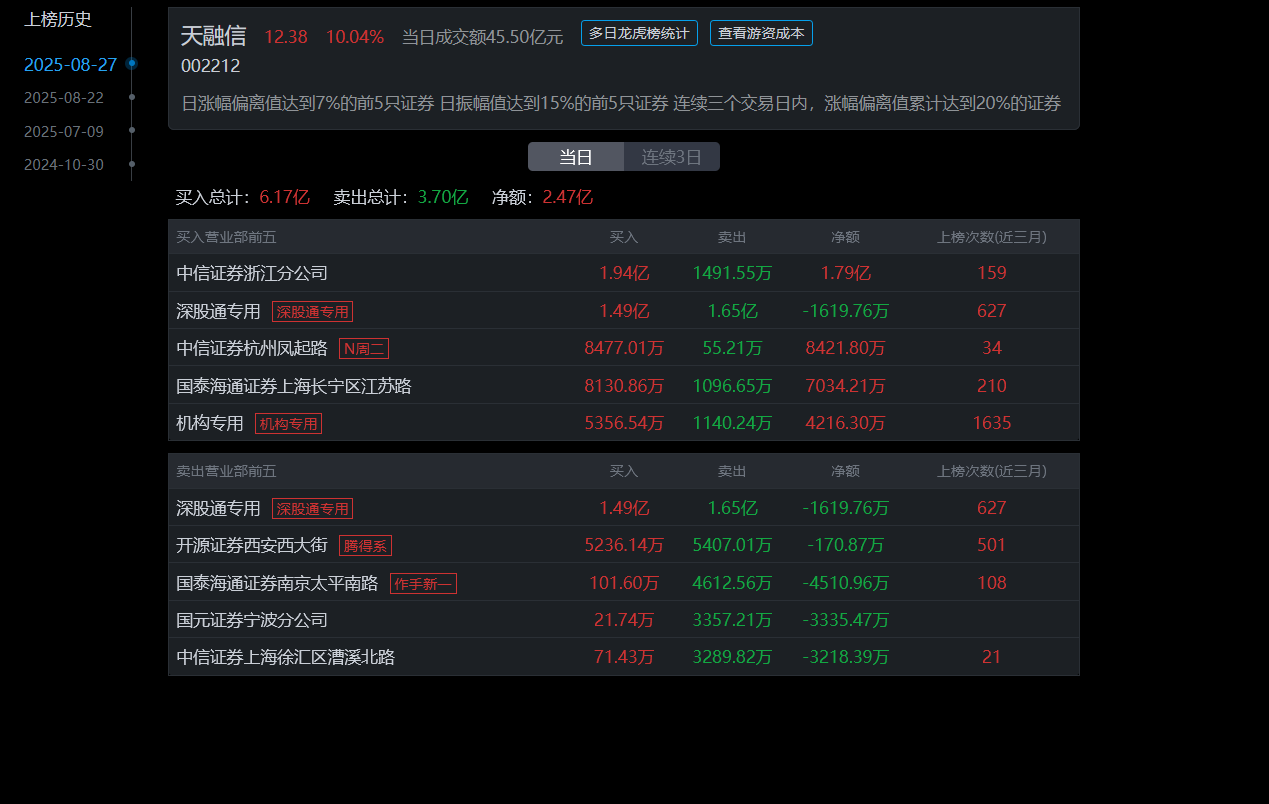This screenshot has height=804, width=1269.
Task: Open 深股通专用 name in sell table
Action: coord(218,508)
